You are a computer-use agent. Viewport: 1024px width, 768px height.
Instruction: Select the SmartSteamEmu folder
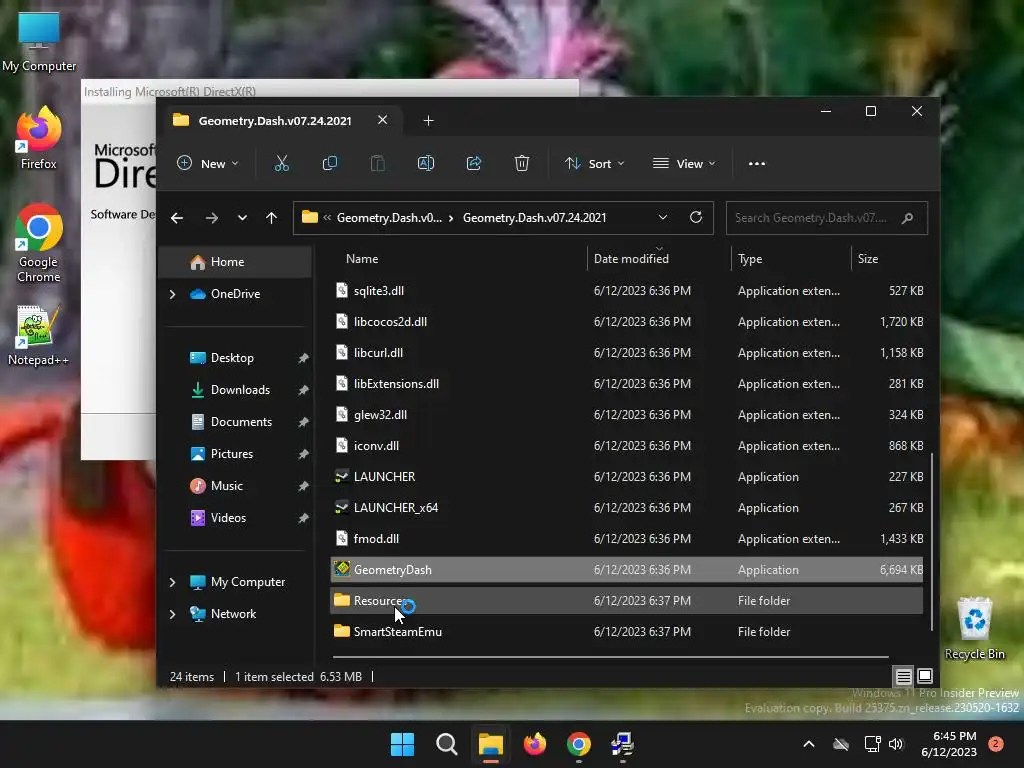point(627,632)
